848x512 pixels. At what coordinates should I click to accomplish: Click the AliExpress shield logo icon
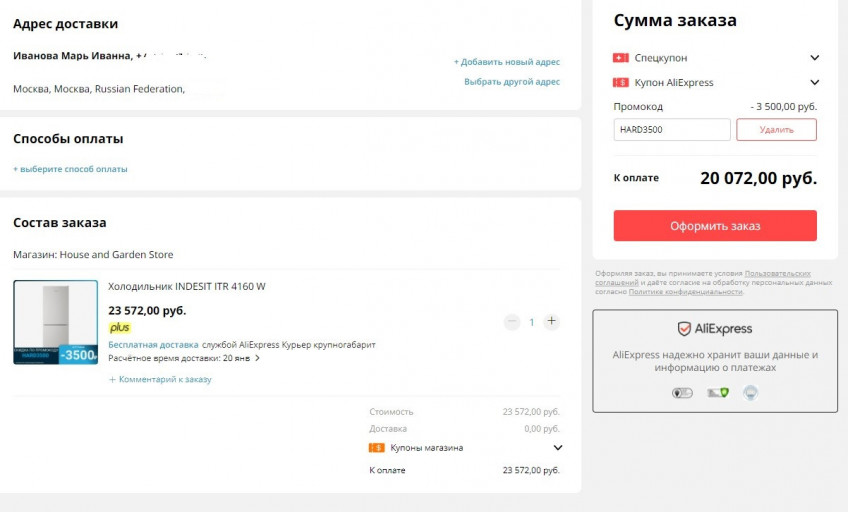[684, 329]
